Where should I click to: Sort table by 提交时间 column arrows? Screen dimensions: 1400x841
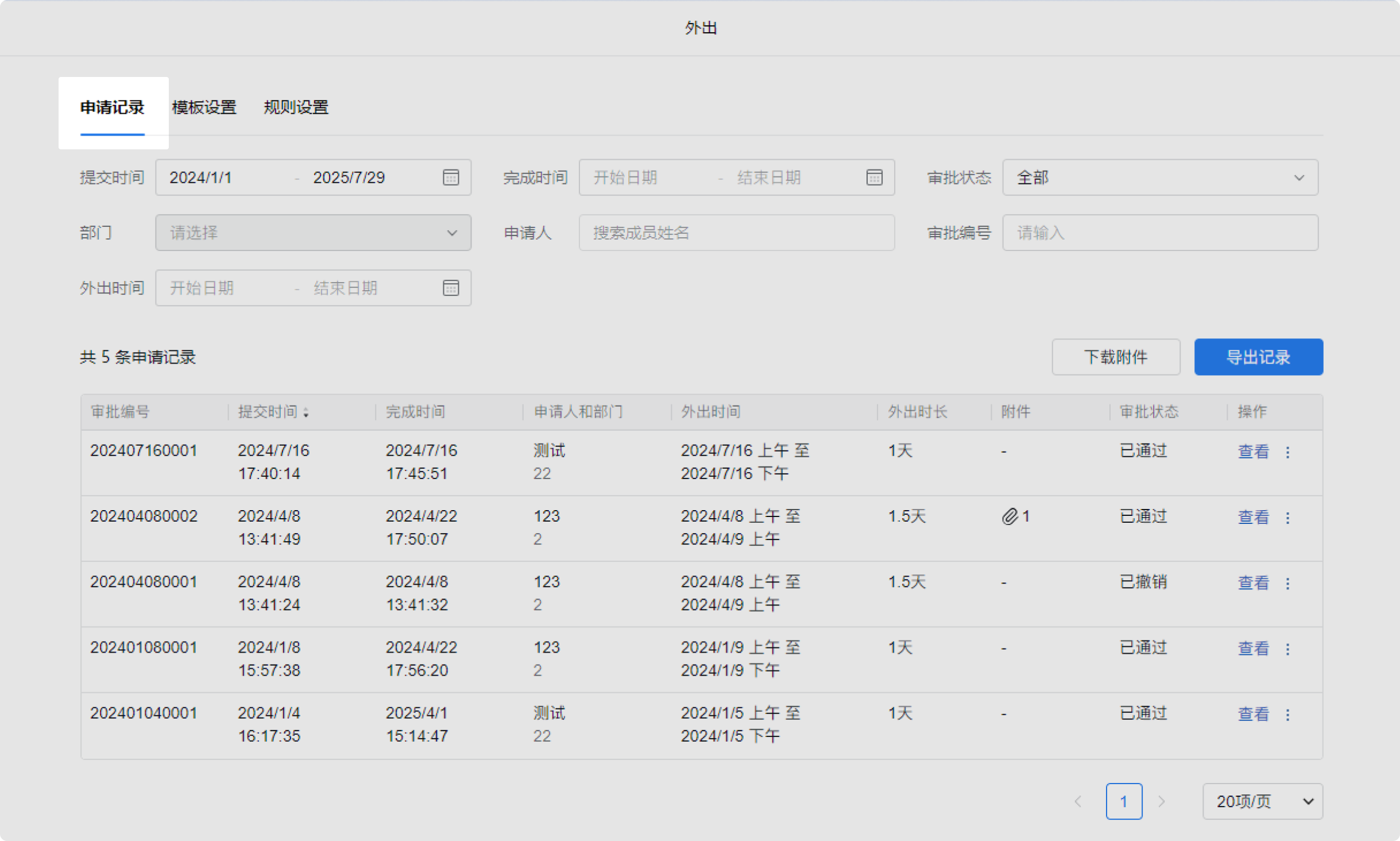(306, 412)
